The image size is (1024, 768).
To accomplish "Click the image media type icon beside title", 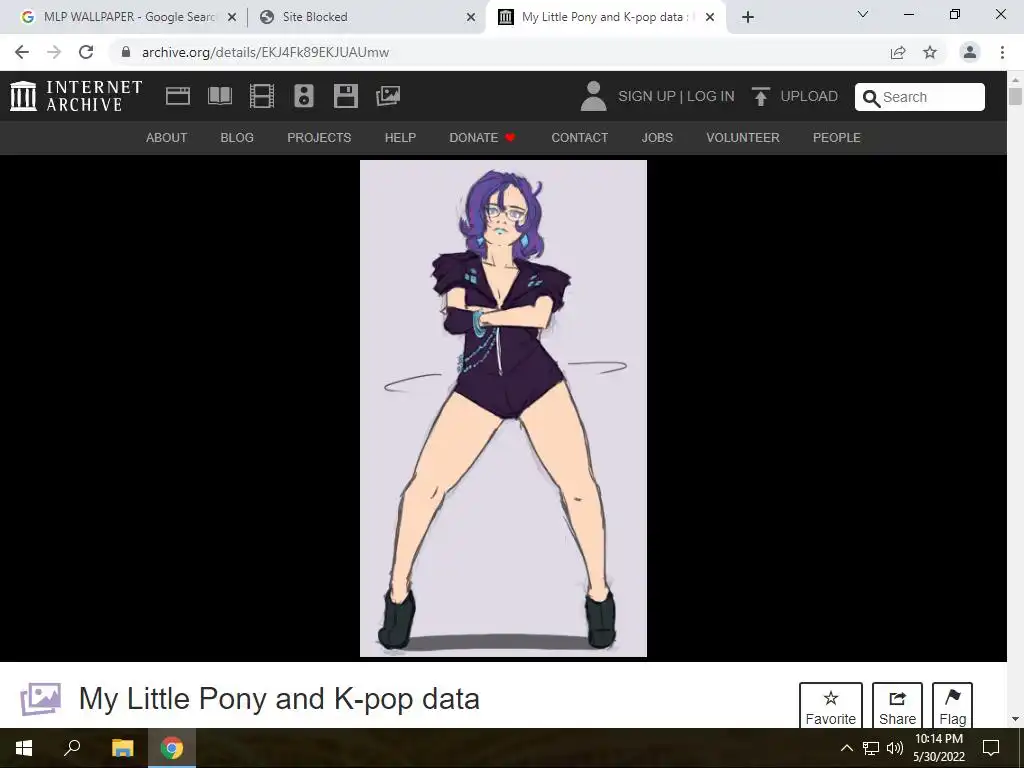I will [x=40, y=699].
